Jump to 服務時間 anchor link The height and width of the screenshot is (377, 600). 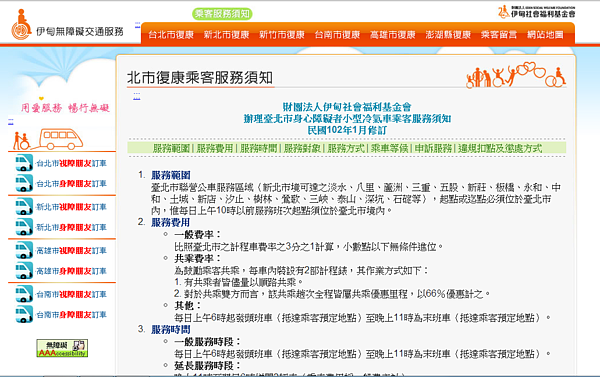[258, 148]
